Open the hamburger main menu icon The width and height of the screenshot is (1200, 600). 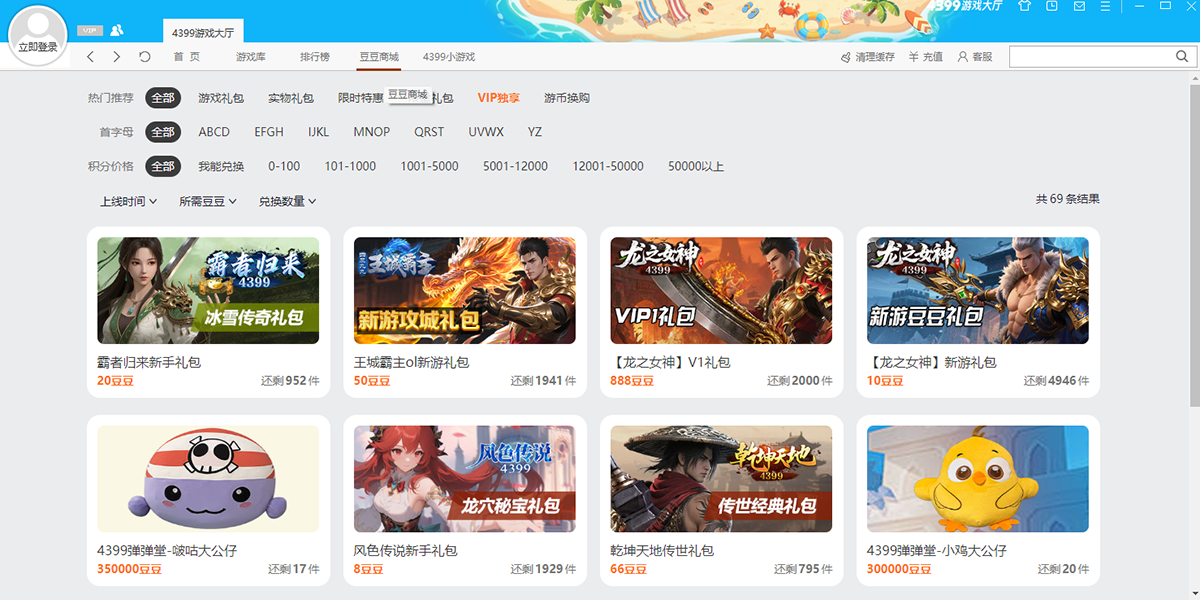(1106, 8)
